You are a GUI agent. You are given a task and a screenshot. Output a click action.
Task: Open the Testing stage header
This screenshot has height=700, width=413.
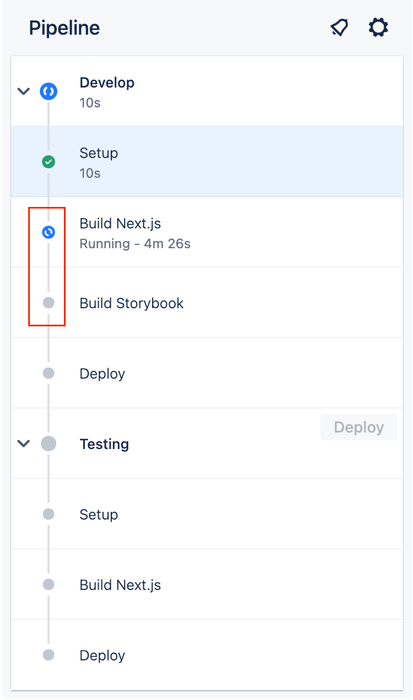tap(207, 444)
